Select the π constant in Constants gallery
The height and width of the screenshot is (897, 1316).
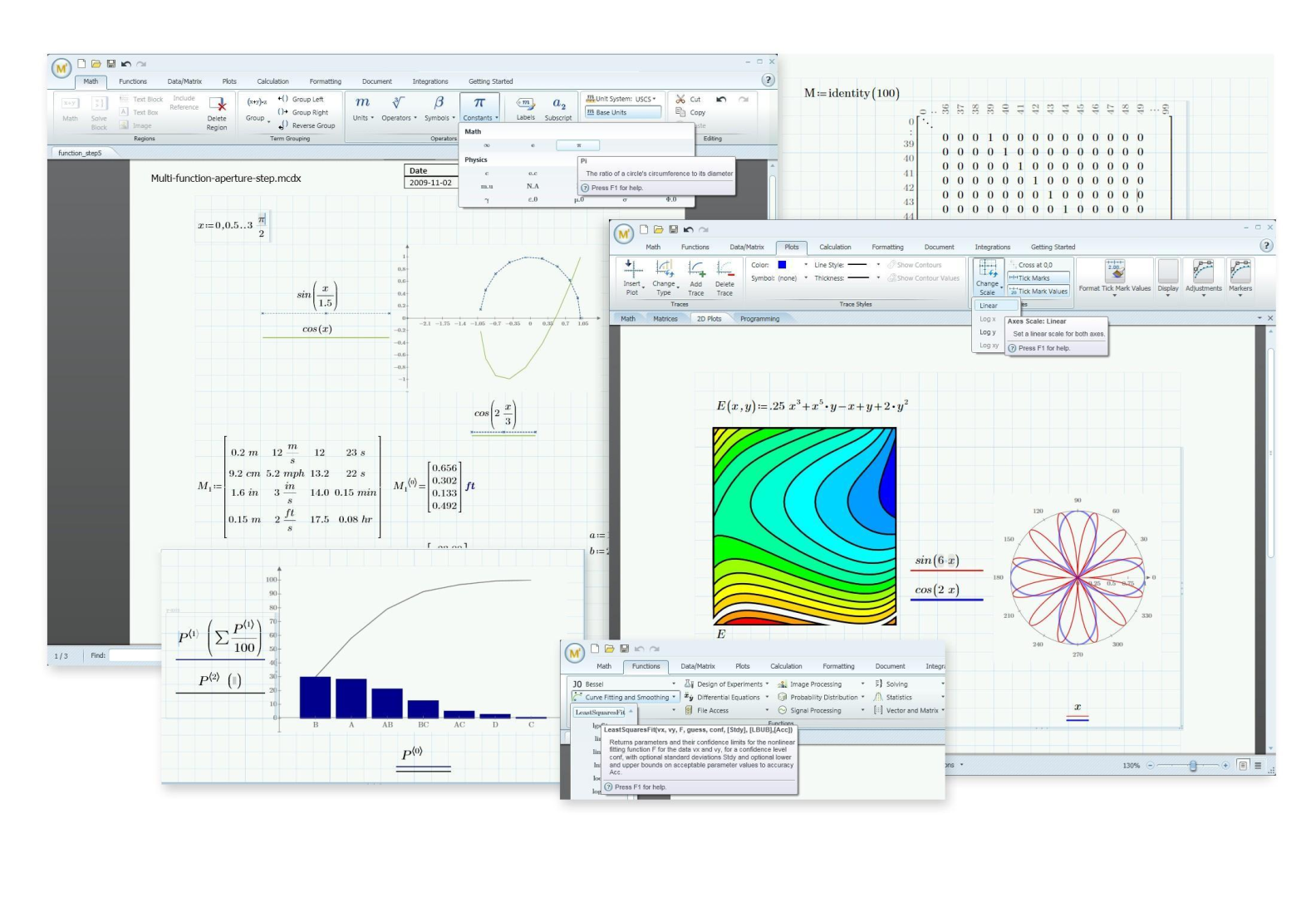pos(579,145)
